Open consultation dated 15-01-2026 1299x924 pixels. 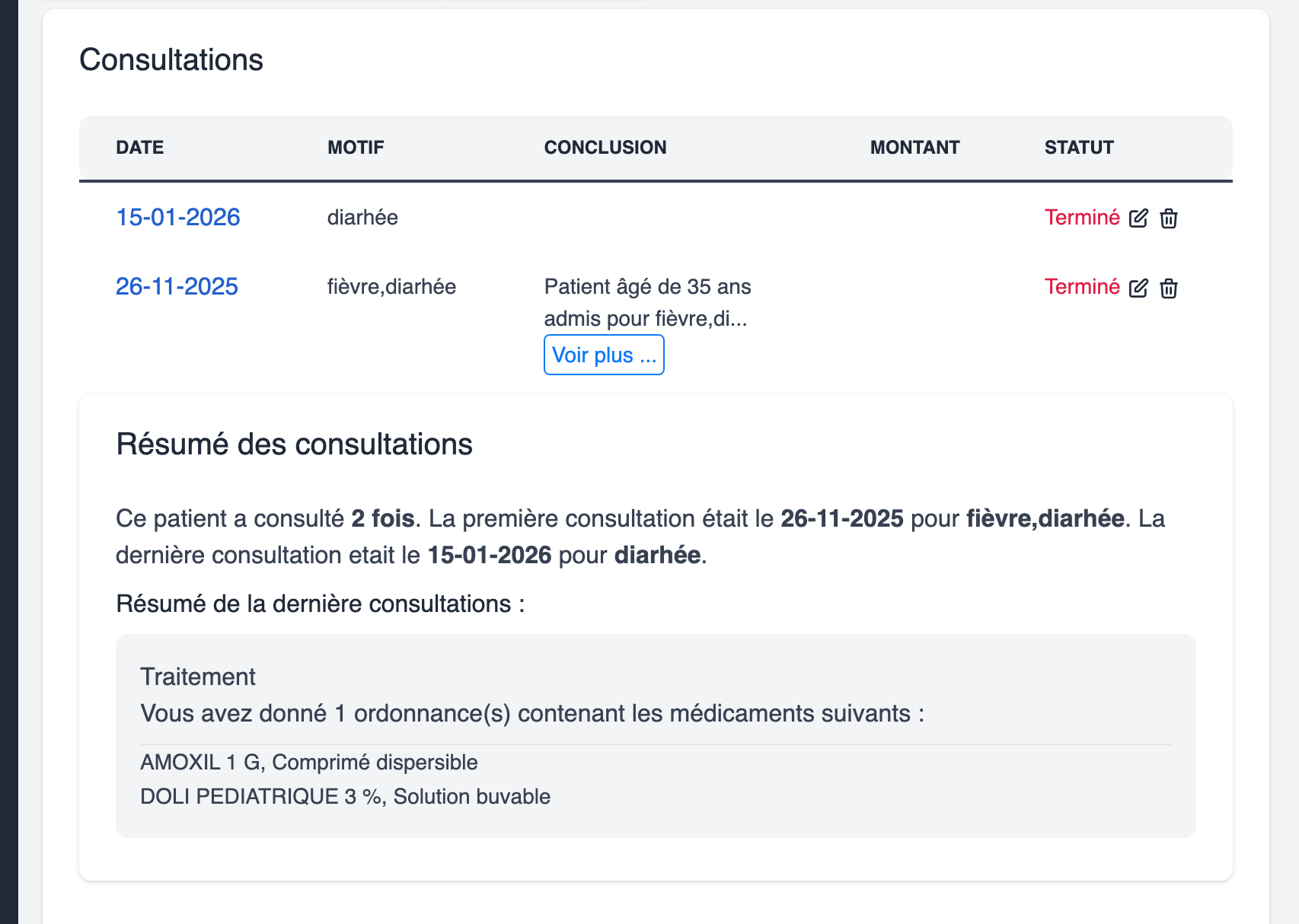coord(177,217)
